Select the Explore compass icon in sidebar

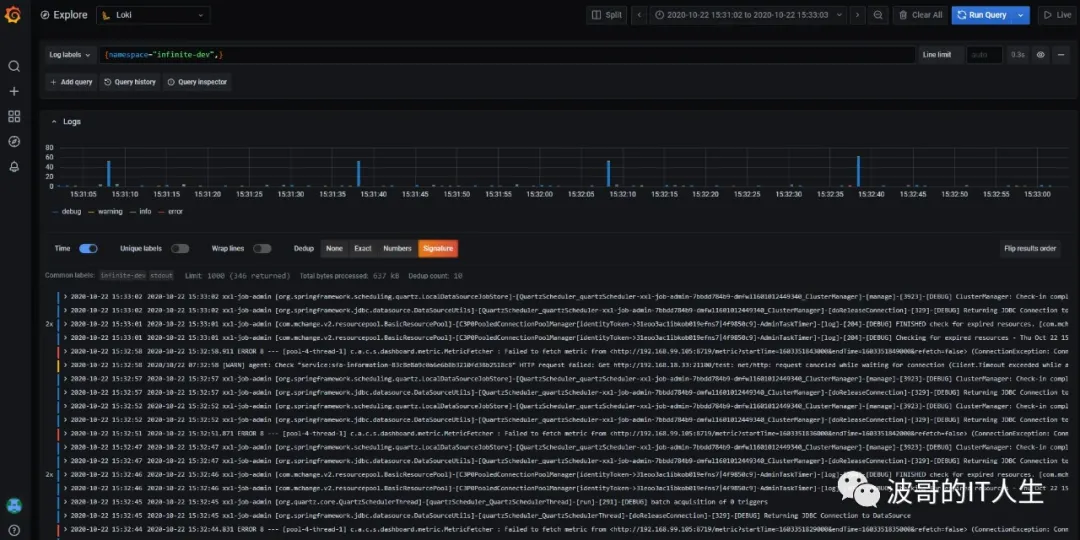click(x=14, y=141)
